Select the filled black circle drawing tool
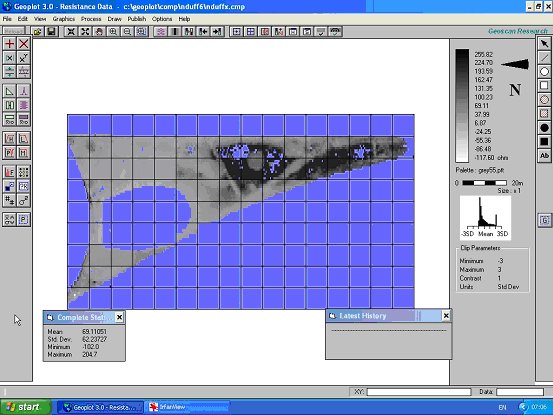Screen dimensions: 553x415 [544, 128]
